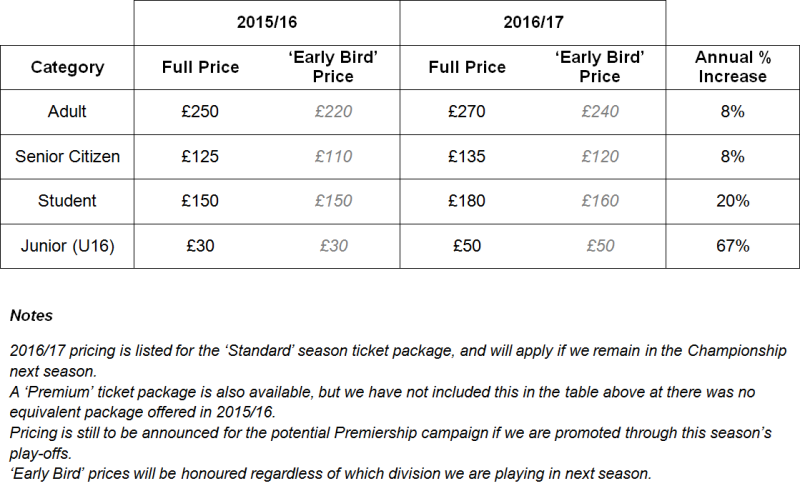The image size is (800, 486).
Task: Click the Junior (U16) row label
Action: pyautogui.click(x=67, y=246)
